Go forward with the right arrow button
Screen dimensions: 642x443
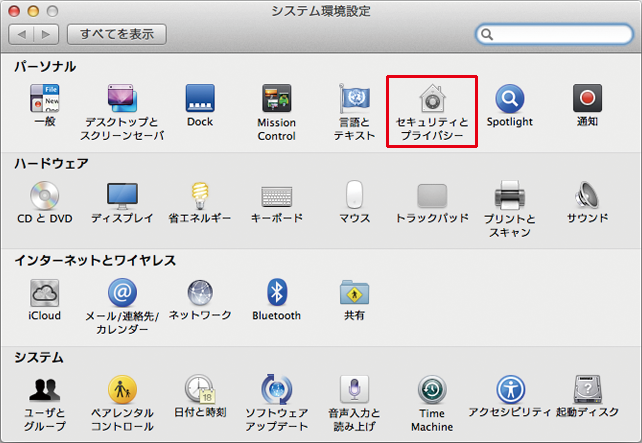click(x=46, y=34)
